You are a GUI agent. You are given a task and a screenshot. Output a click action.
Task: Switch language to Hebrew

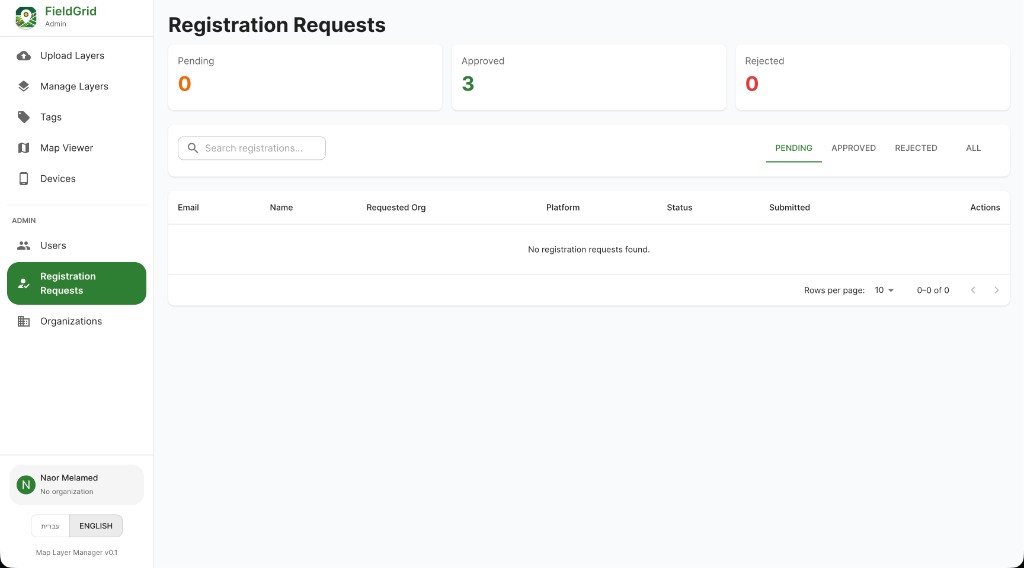coord(50,526)
